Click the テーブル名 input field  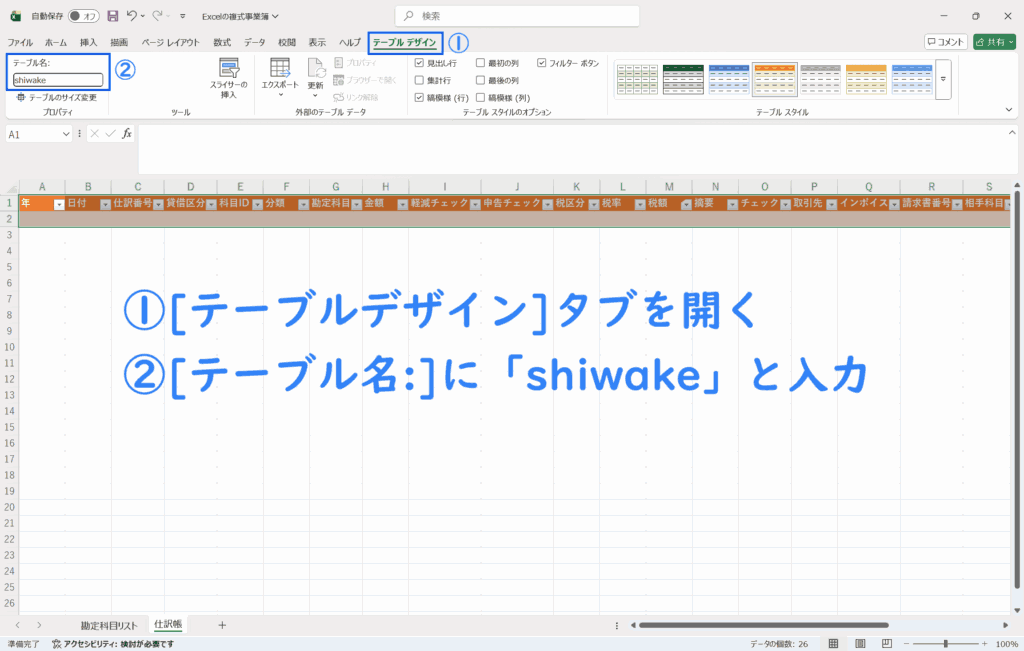(58, 80)
